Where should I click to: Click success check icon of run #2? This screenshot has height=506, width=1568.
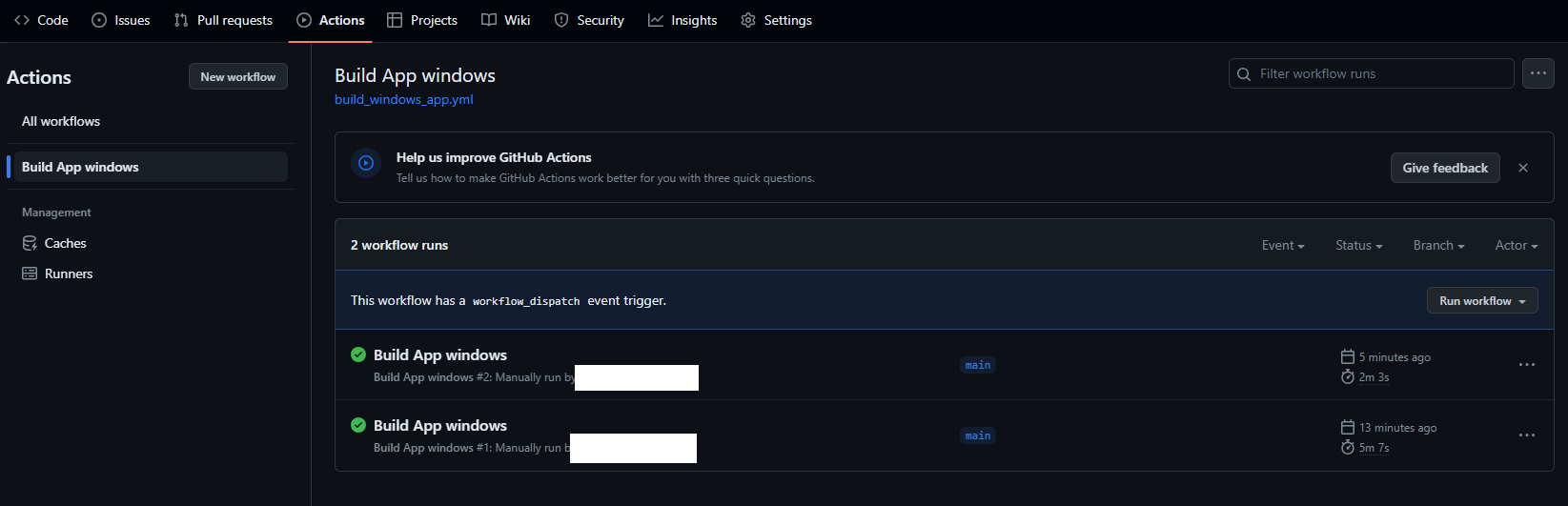tap(358, 354)
